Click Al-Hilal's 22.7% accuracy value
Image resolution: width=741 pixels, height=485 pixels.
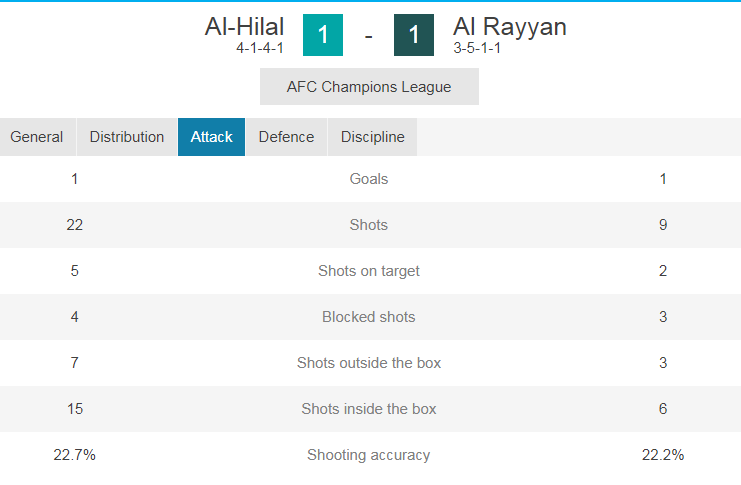click(74, 455)
